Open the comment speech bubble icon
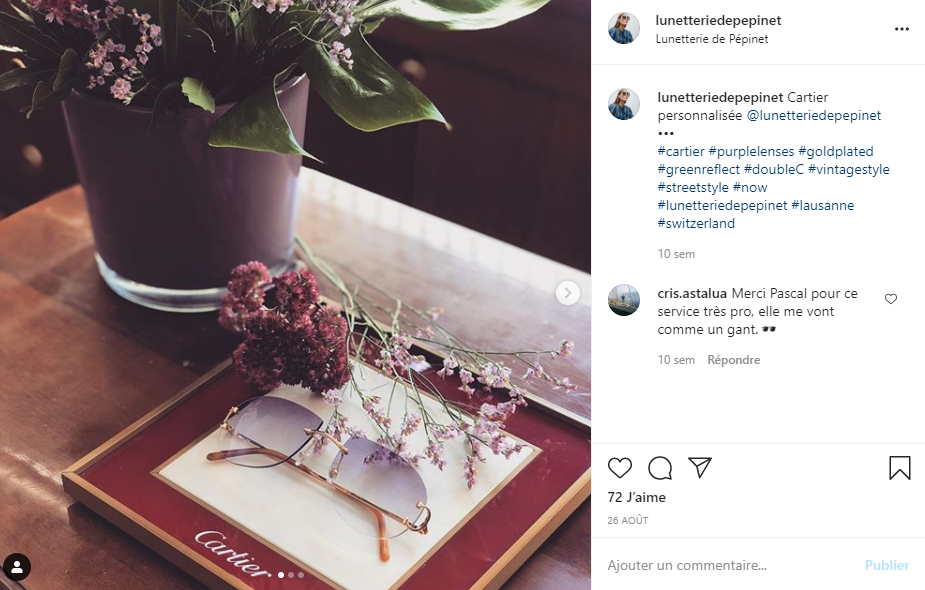 coord(660,468)
